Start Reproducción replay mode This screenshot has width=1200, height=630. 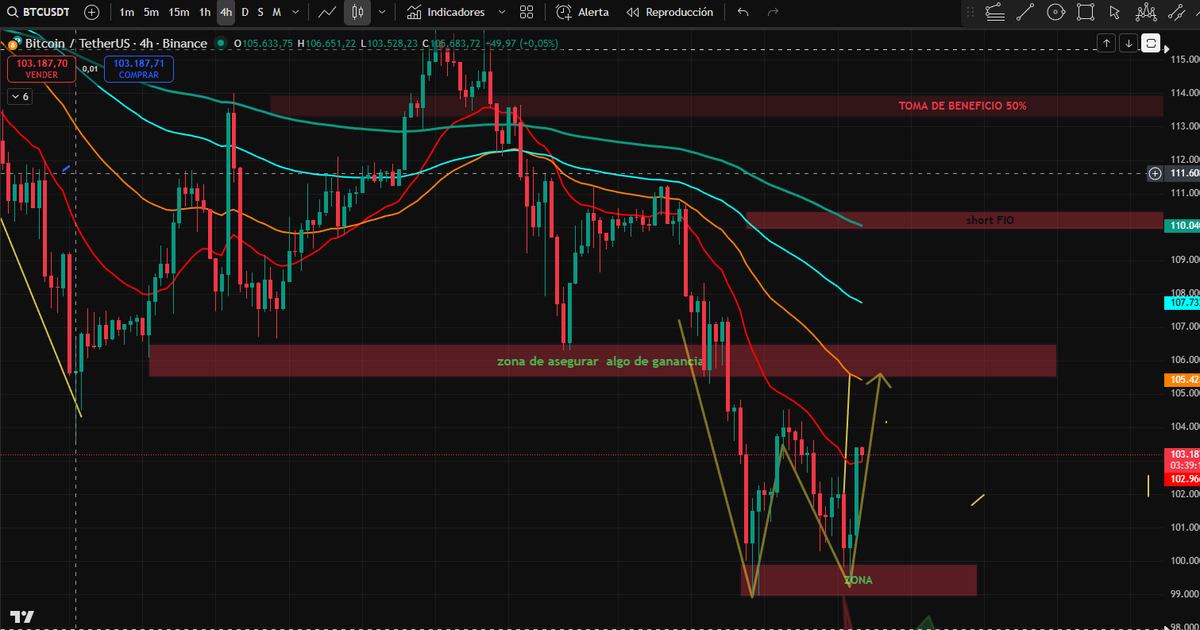[669, 12]
